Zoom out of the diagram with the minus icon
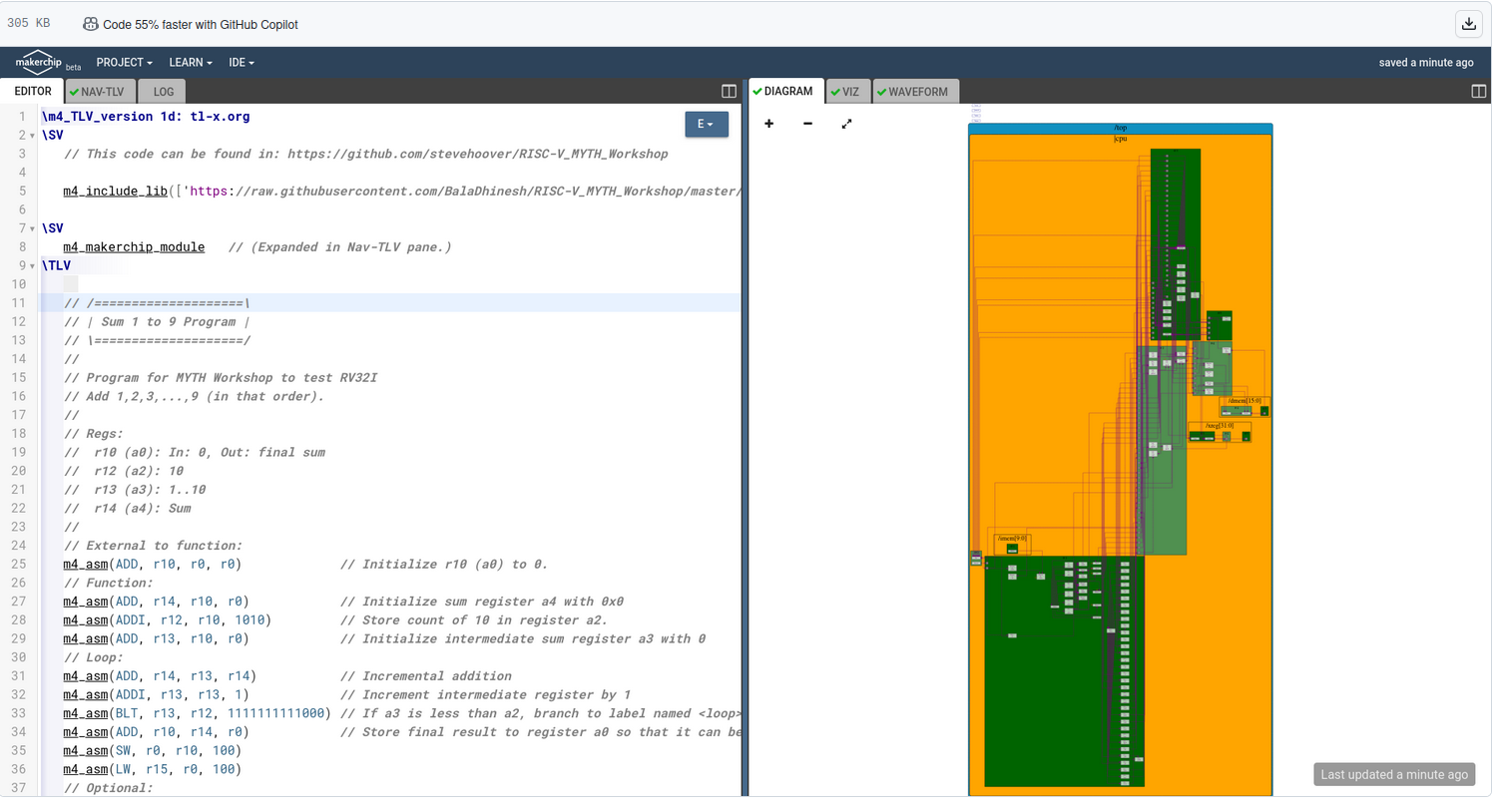The height and width of the screenshot is (812, 1499). [807, 124]
